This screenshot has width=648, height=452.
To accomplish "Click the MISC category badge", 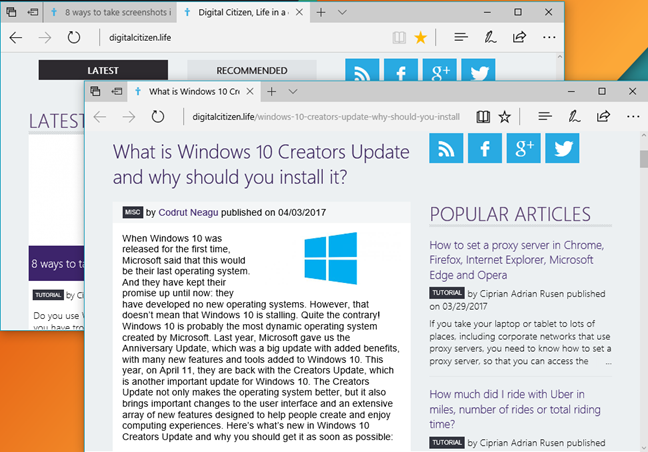I will click(133, 212).
